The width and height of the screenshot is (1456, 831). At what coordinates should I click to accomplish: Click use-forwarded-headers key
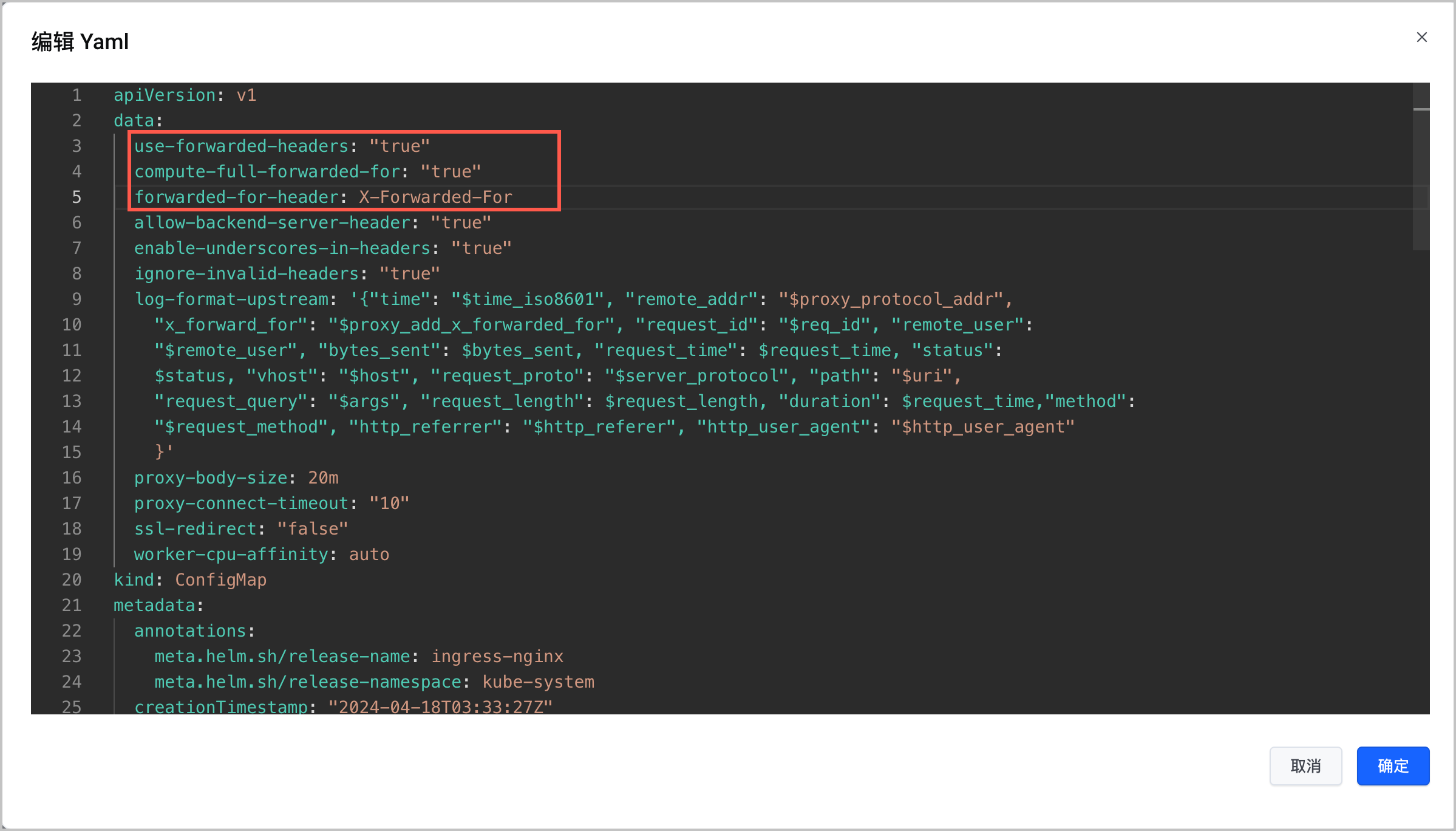[241, 146]
